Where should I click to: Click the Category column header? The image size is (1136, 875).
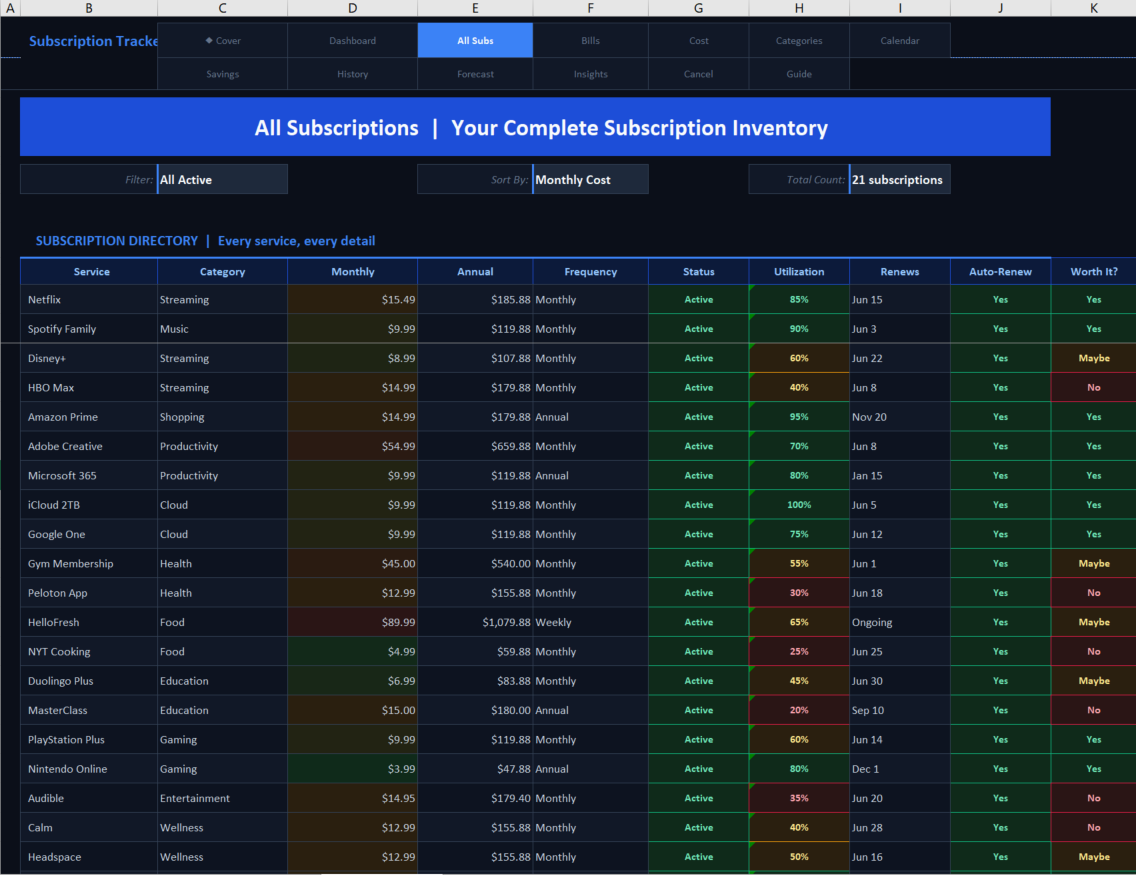point(222,272)
